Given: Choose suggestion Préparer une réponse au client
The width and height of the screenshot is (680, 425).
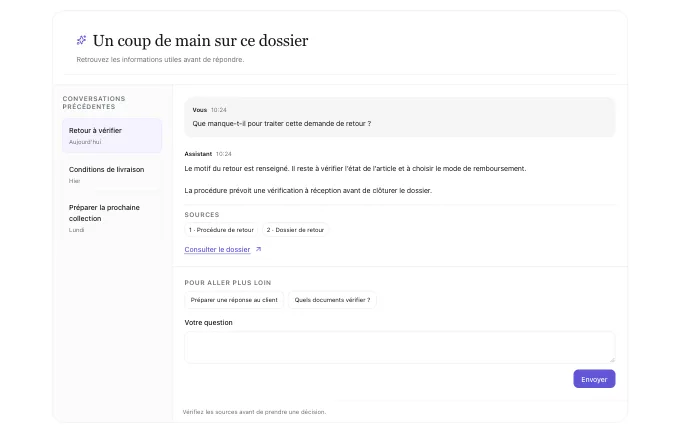Looking at the screenshot, I should (x=234, y=300).
